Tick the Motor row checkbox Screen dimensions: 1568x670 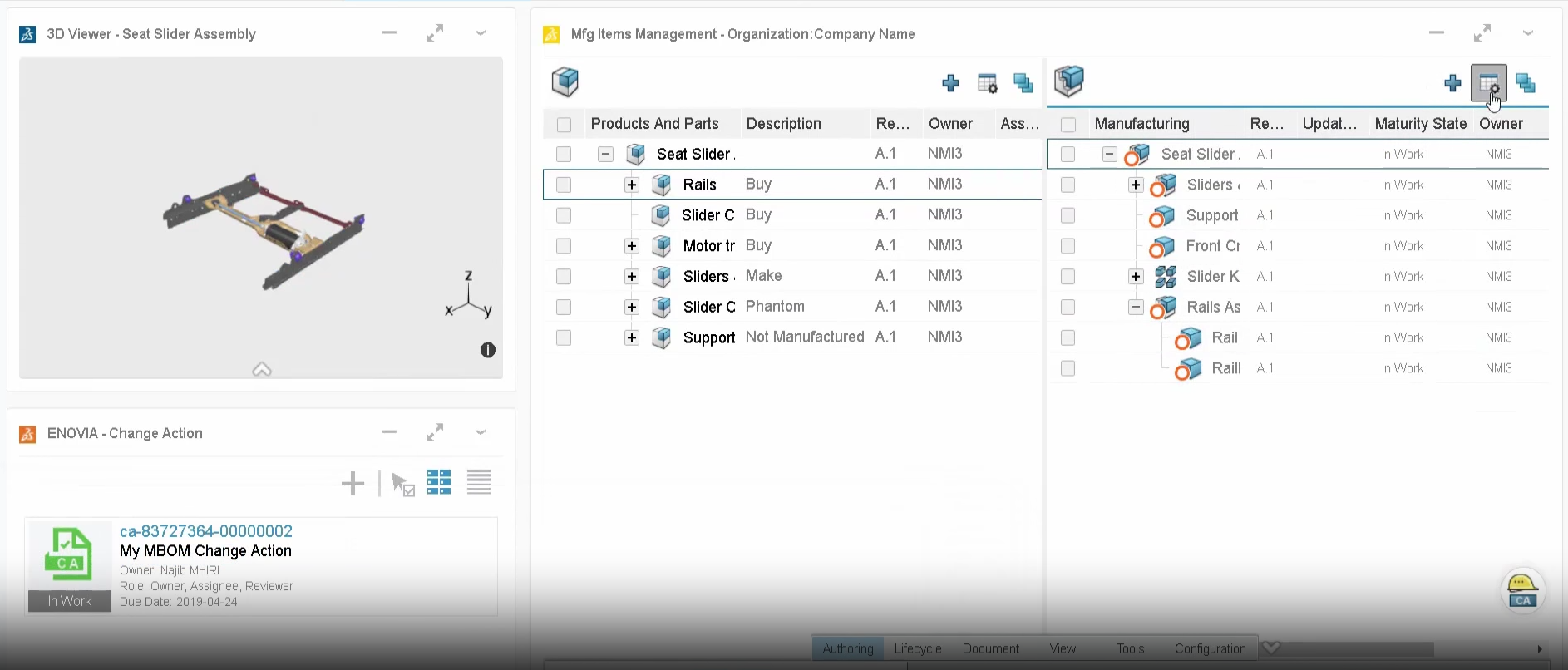coord(564,246)
